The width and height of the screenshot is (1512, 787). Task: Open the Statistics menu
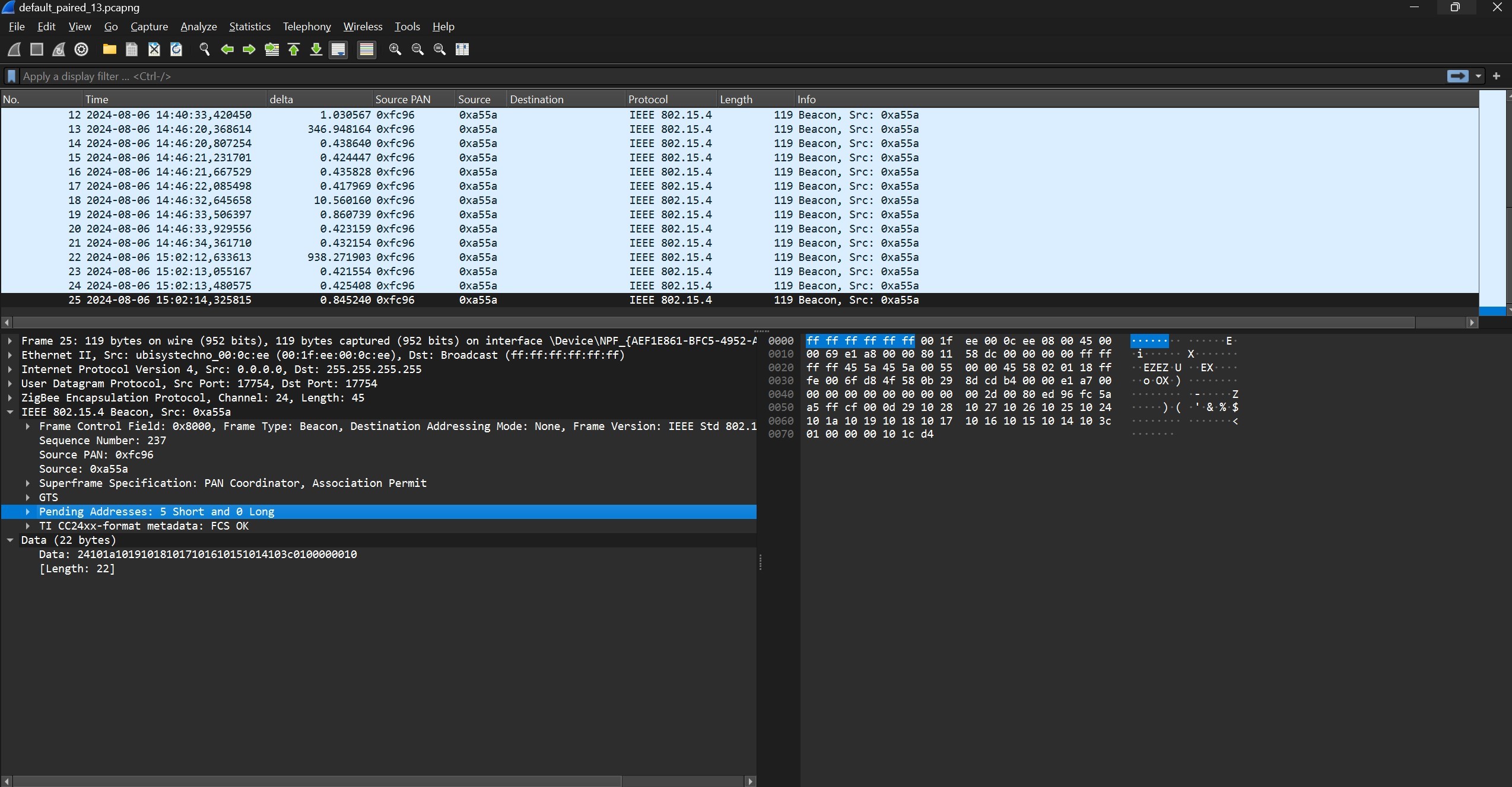249,27
